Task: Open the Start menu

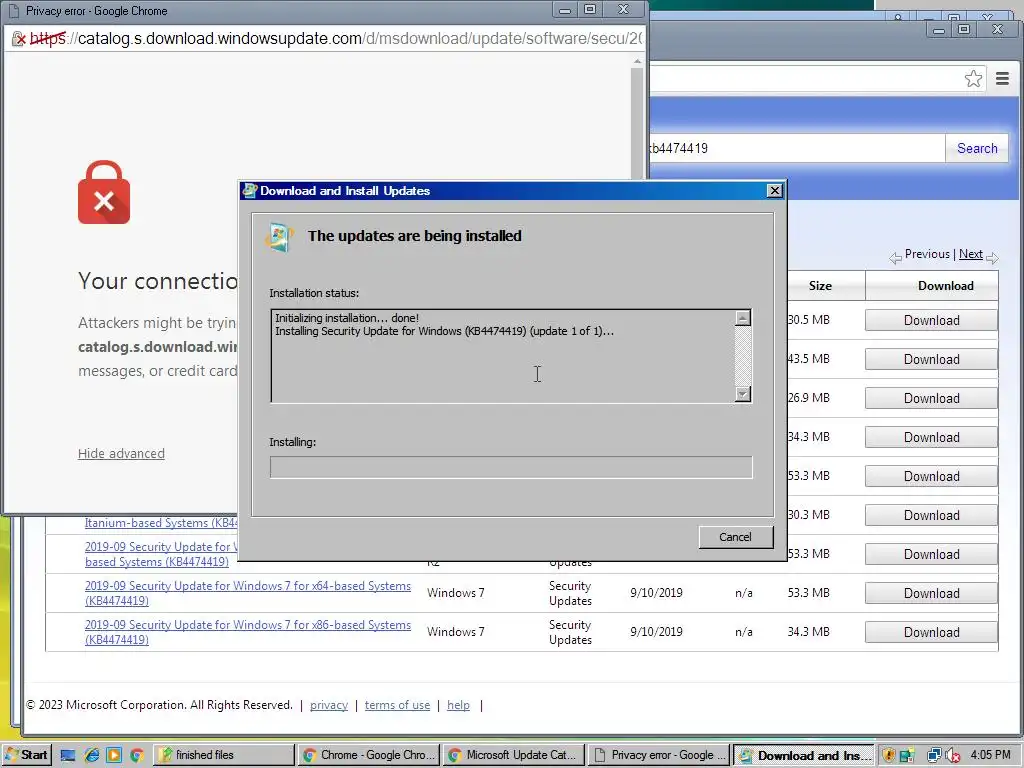Action: point(26,755)
